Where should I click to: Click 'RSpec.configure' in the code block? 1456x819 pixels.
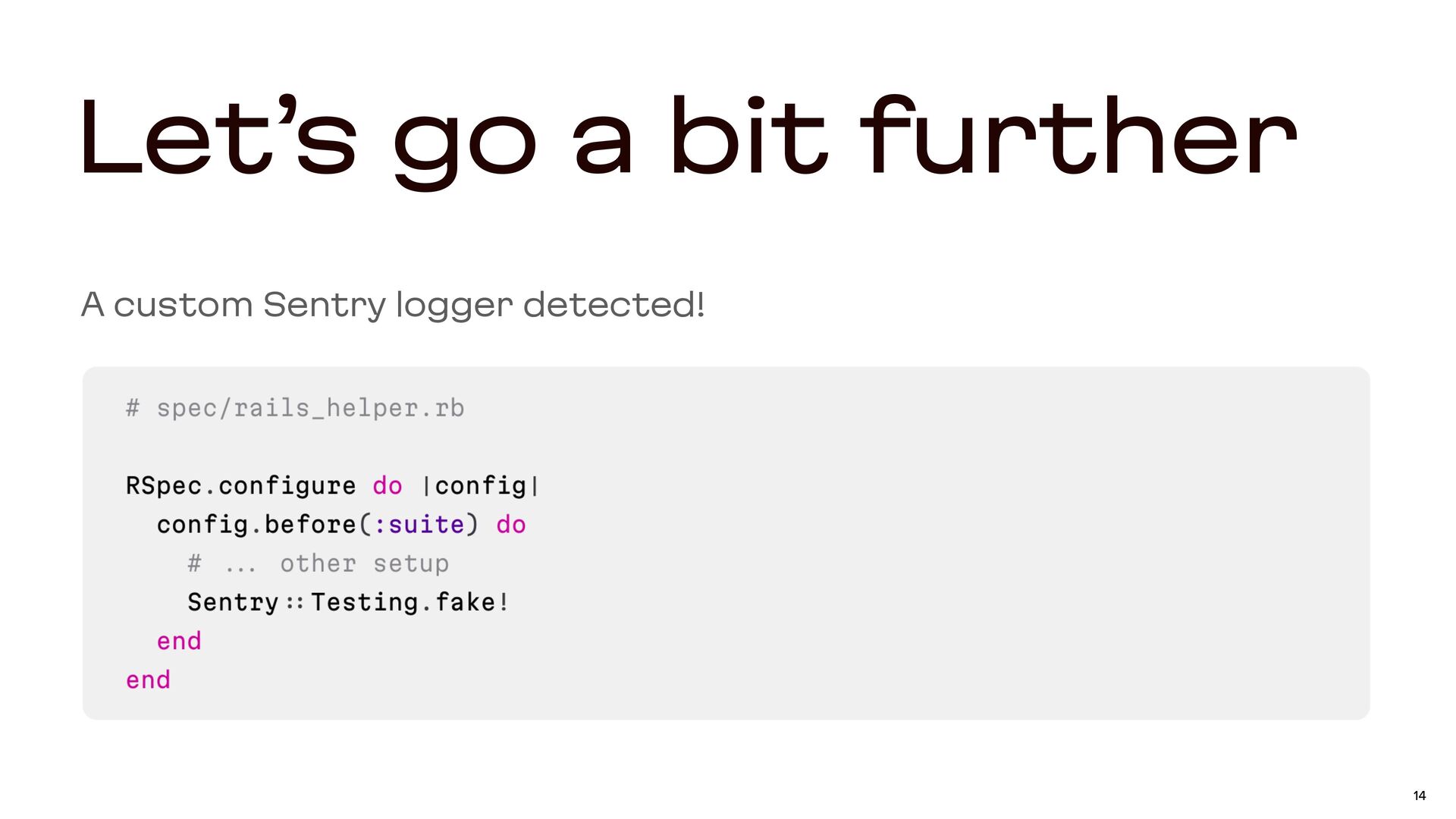pos(240,485)
